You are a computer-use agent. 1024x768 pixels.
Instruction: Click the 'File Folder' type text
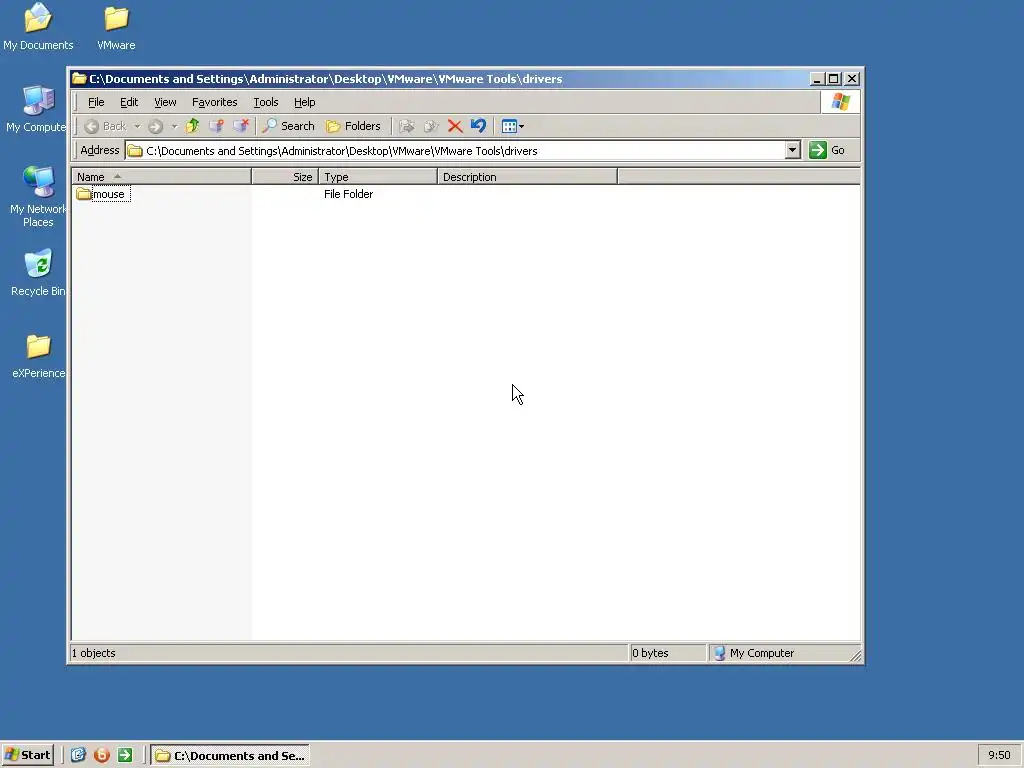pyautogui.click(x=348, y=194)
